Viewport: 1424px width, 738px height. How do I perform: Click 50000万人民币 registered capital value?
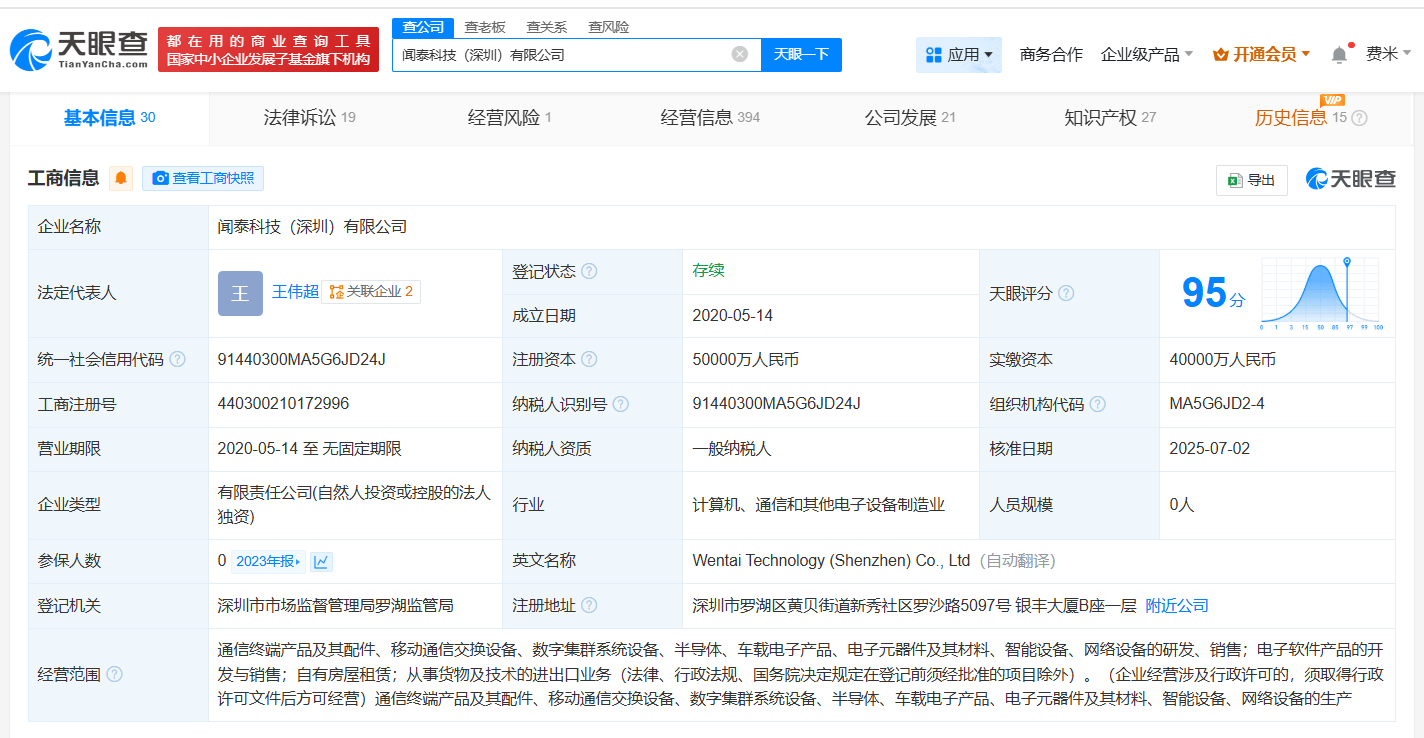(x=745, y=359)
